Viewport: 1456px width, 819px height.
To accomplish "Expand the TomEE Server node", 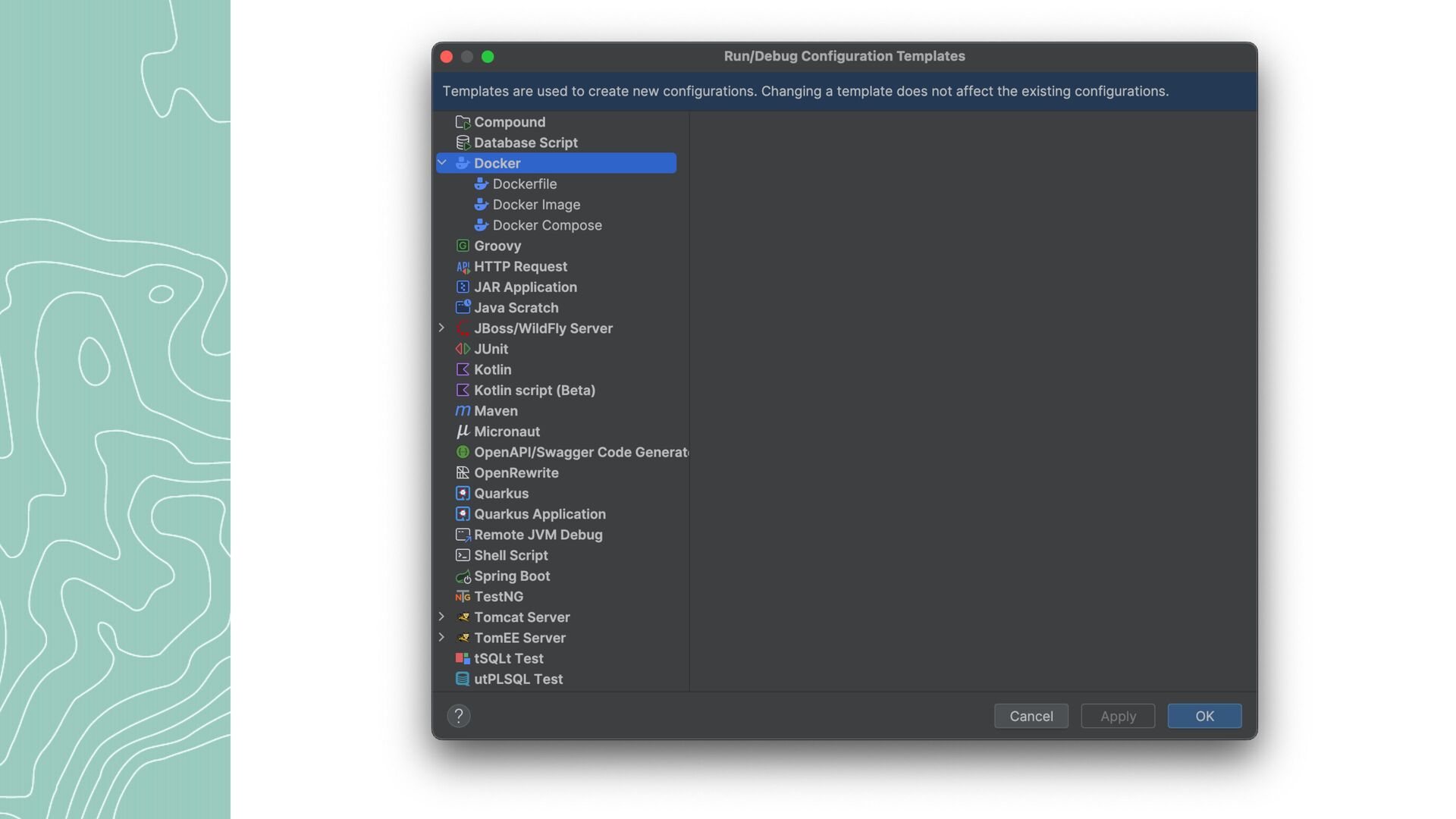I will coord(442,638).
